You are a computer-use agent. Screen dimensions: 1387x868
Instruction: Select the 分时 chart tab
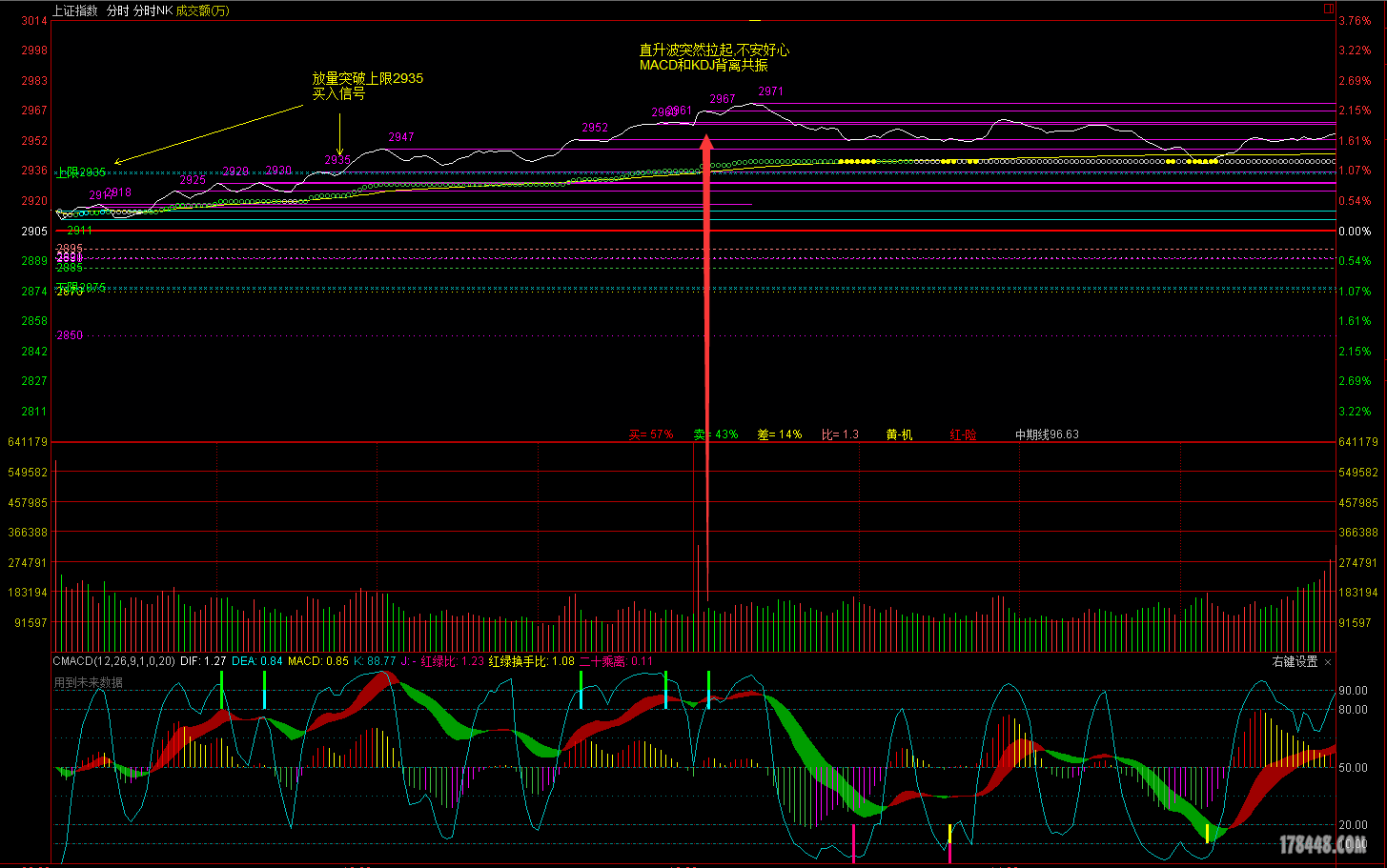tap(117, 10)
